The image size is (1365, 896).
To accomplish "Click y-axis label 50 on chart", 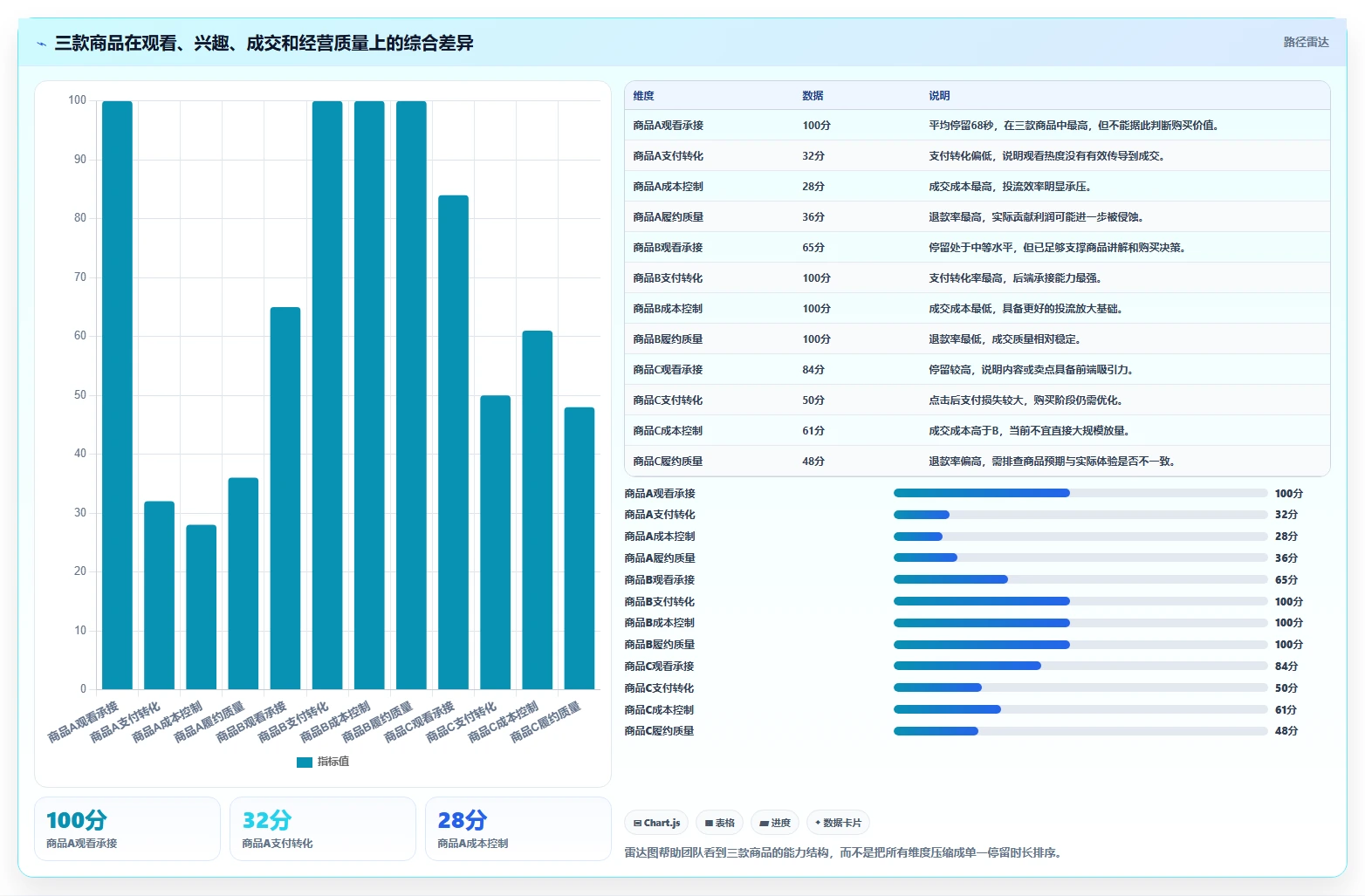I will [80, 395].
